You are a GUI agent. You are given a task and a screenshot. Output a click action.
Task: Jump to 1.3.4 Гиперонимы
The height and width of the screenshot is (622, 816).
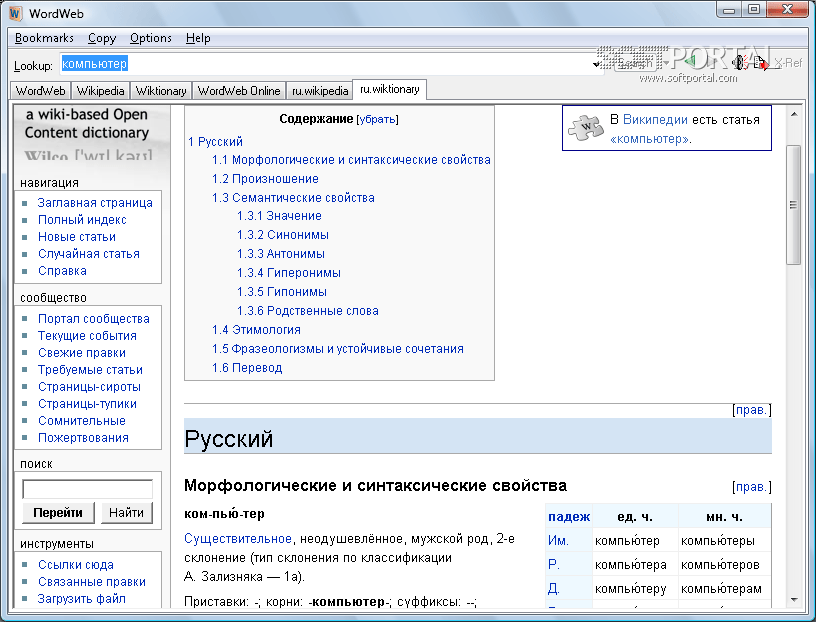289,273
